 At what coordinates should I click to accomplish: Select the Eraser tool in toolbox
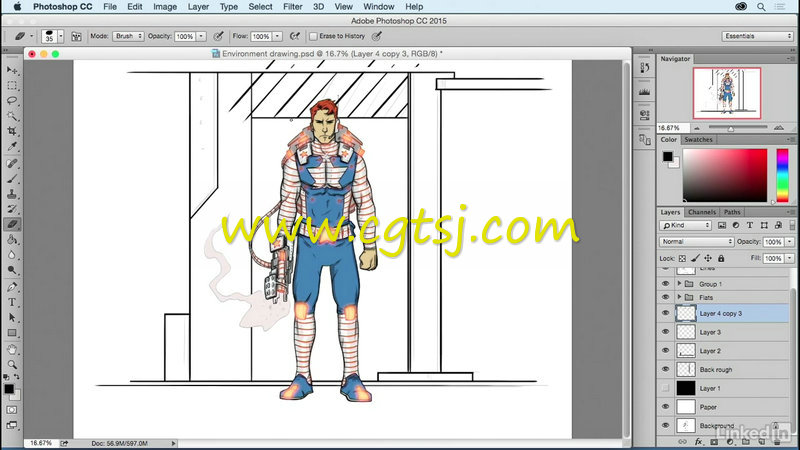(12, 224)
